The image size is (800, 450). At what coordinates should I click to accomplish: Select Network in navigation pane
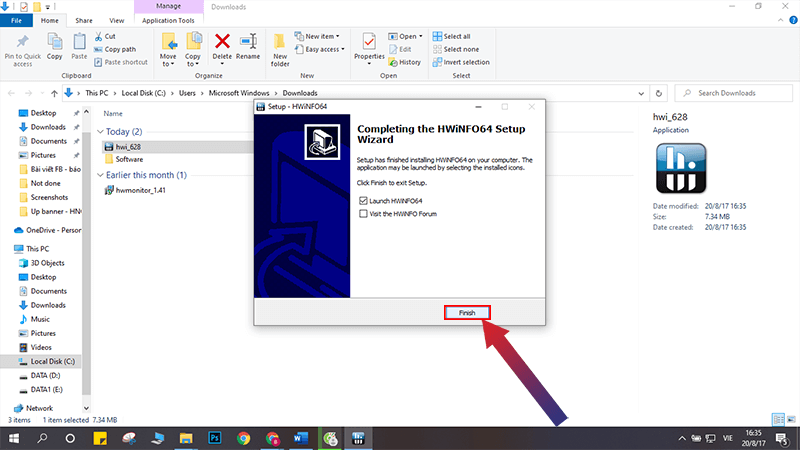click(x=34, y=408)
